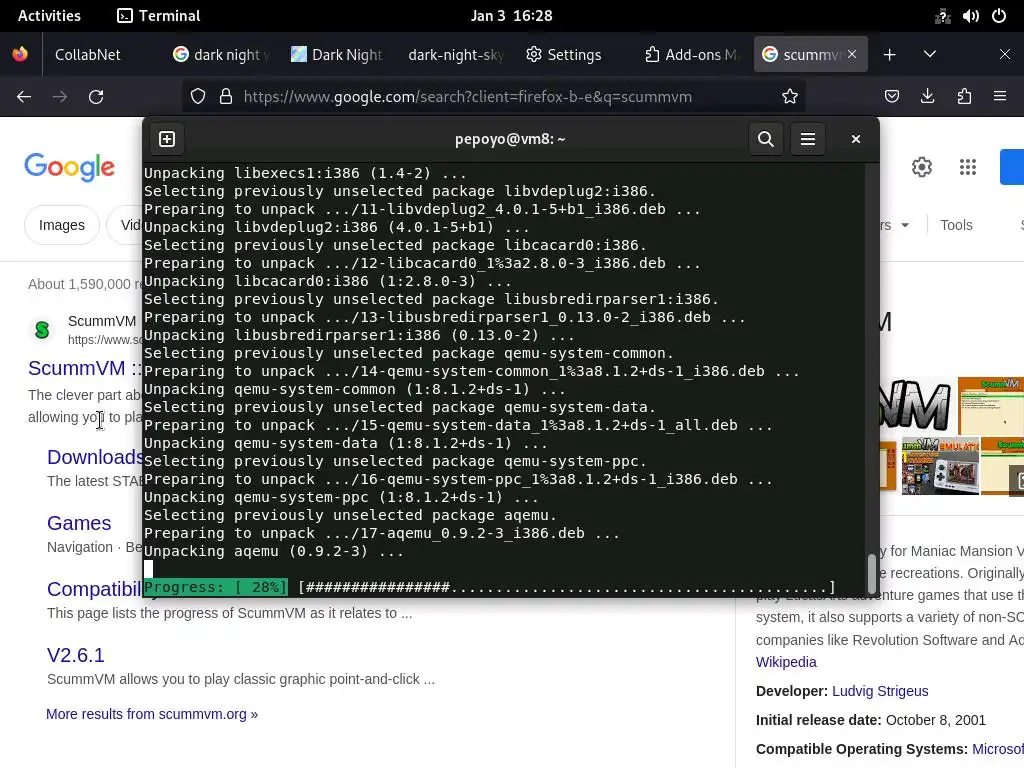Image resolution: width=1024 pixels, height=768 pixels.
Task: Click the terminal search magnifier icon
Action: 765,139
